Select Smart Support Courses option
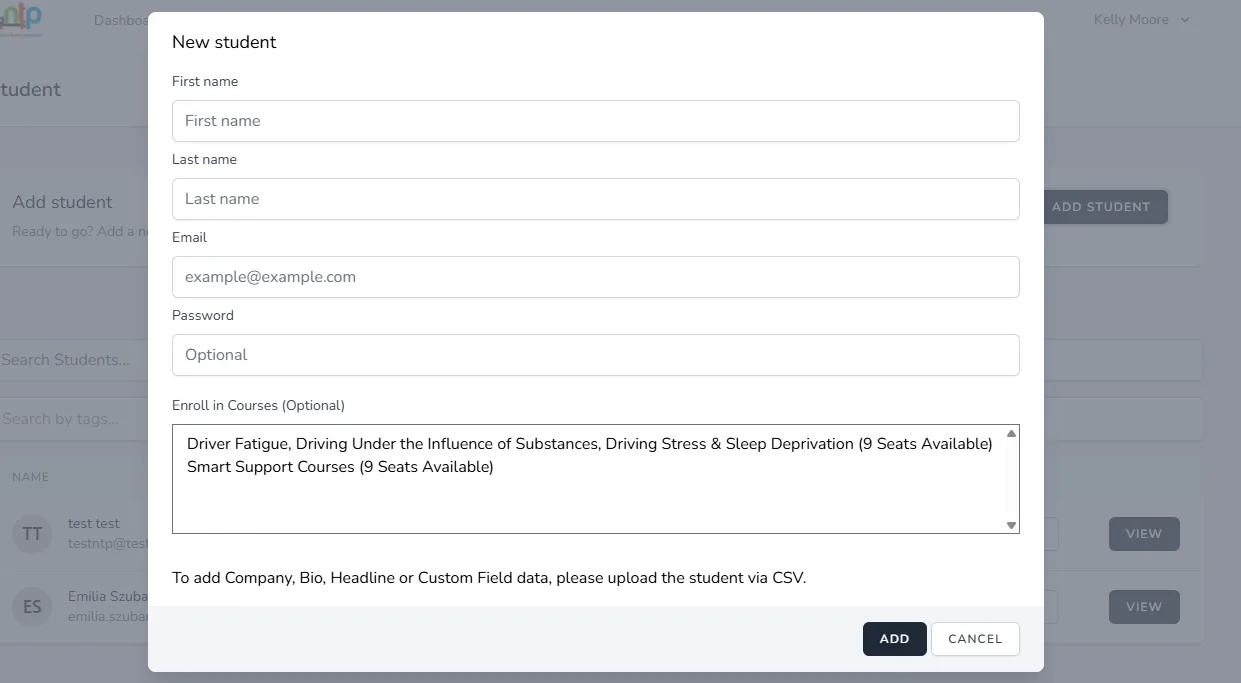The height and width of the screenshot is (683, 1241). coord(340,467)
